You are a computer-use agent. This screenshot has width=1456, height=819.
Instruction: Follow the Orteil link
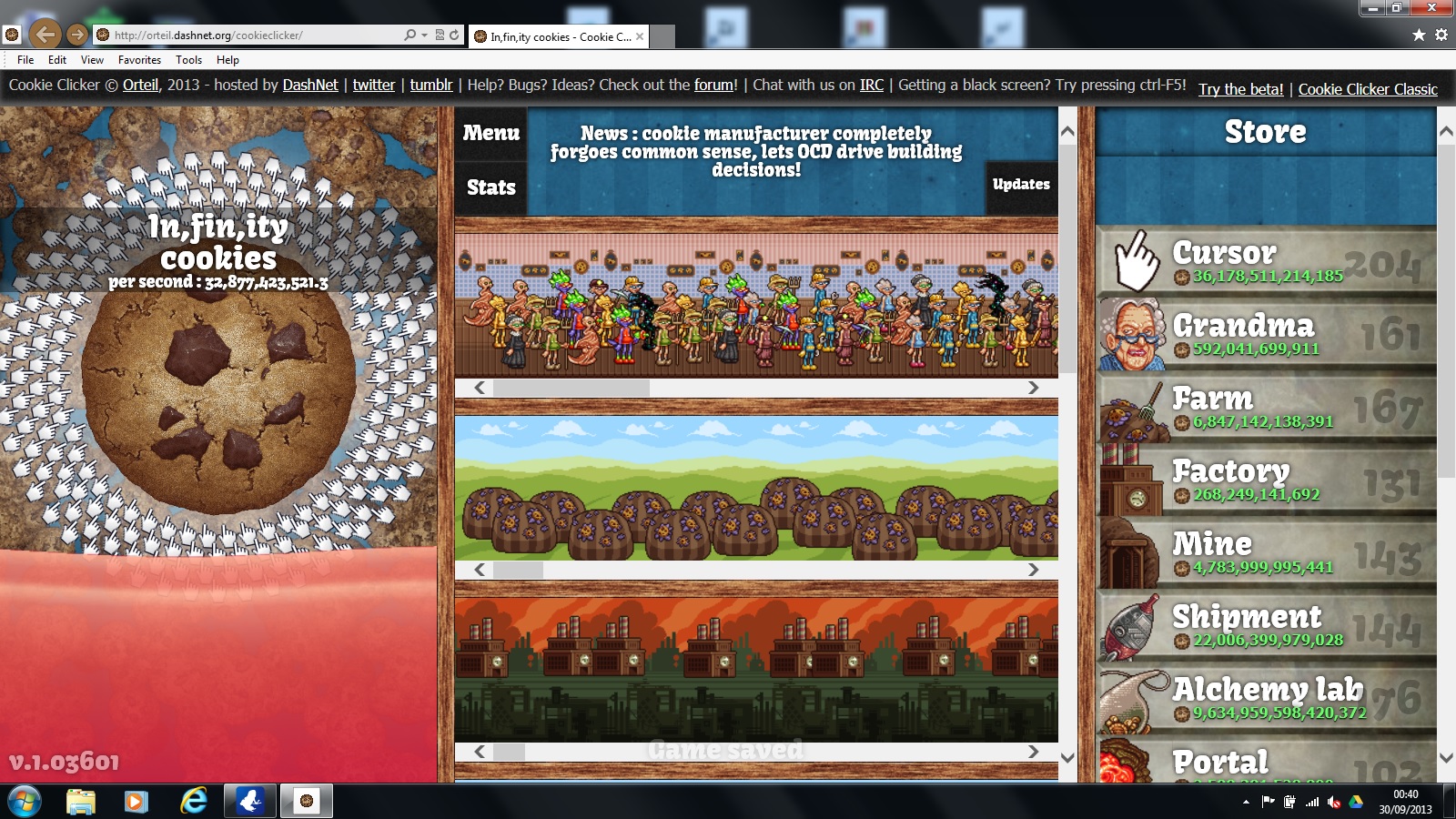140,85
